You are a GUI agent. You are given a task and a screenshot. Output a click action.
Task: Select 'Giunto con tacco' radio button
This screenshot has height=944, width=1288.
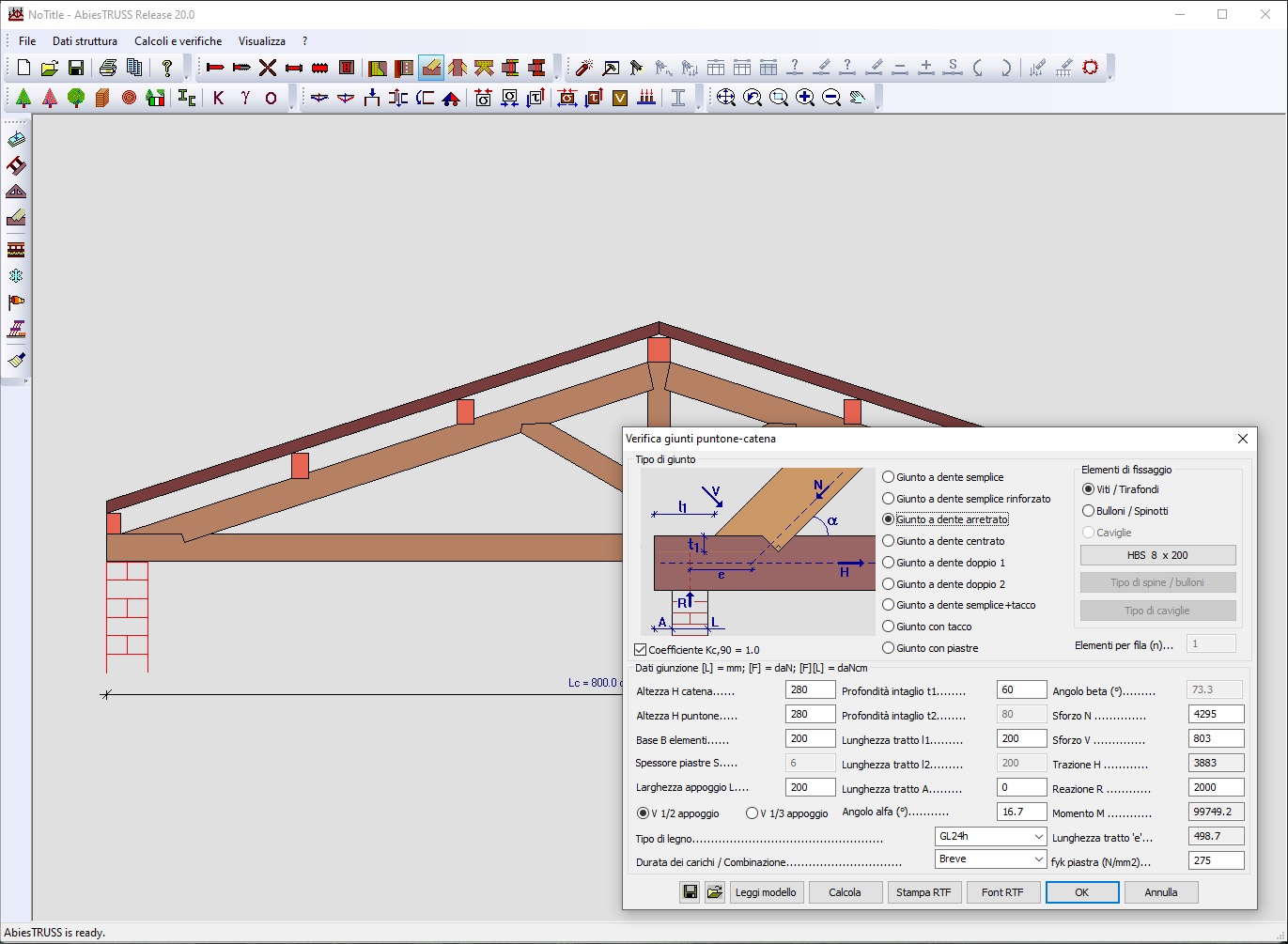point(927,627)
